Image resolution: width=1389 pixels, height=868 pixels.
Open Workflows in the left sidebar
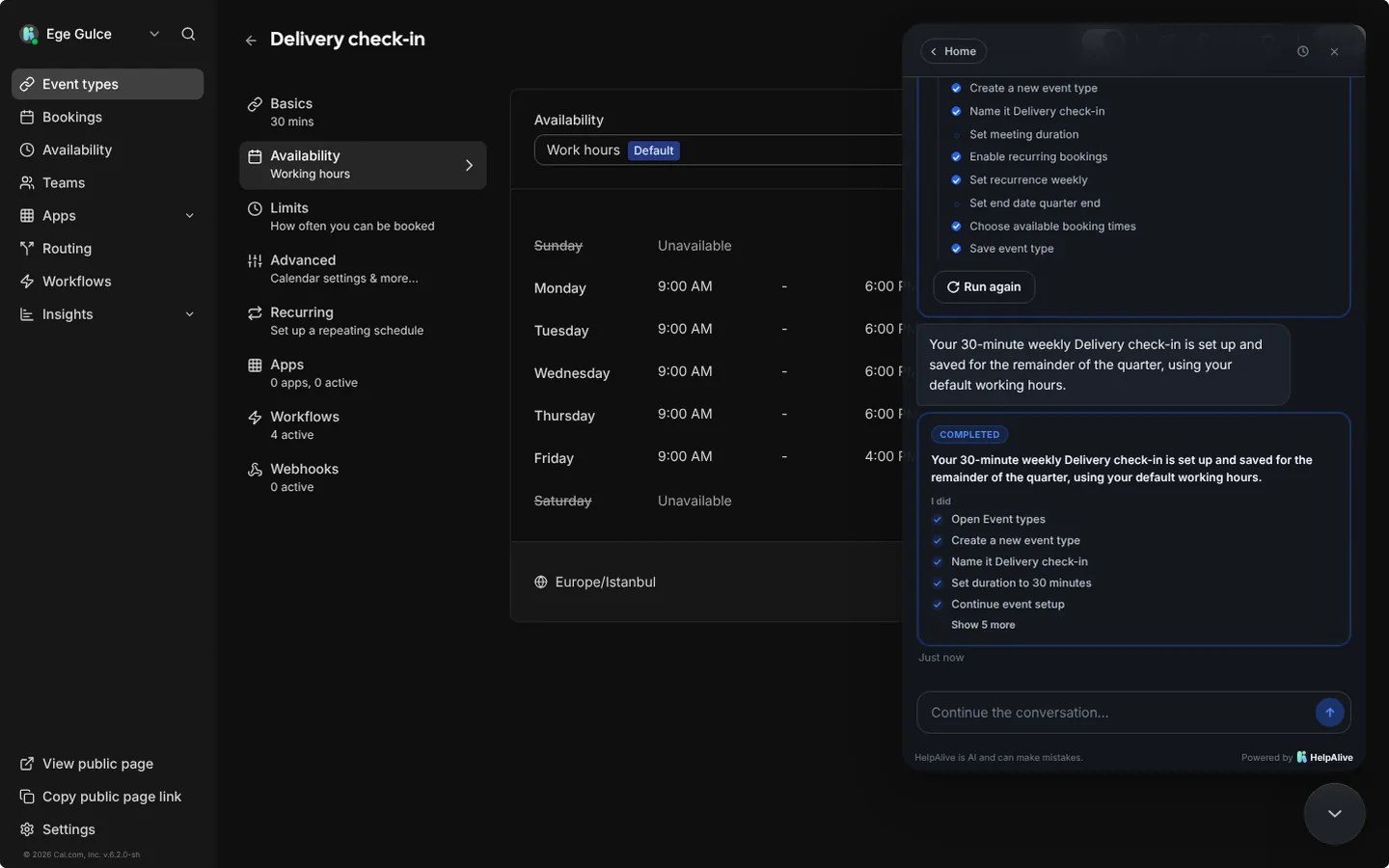[107, 281]
